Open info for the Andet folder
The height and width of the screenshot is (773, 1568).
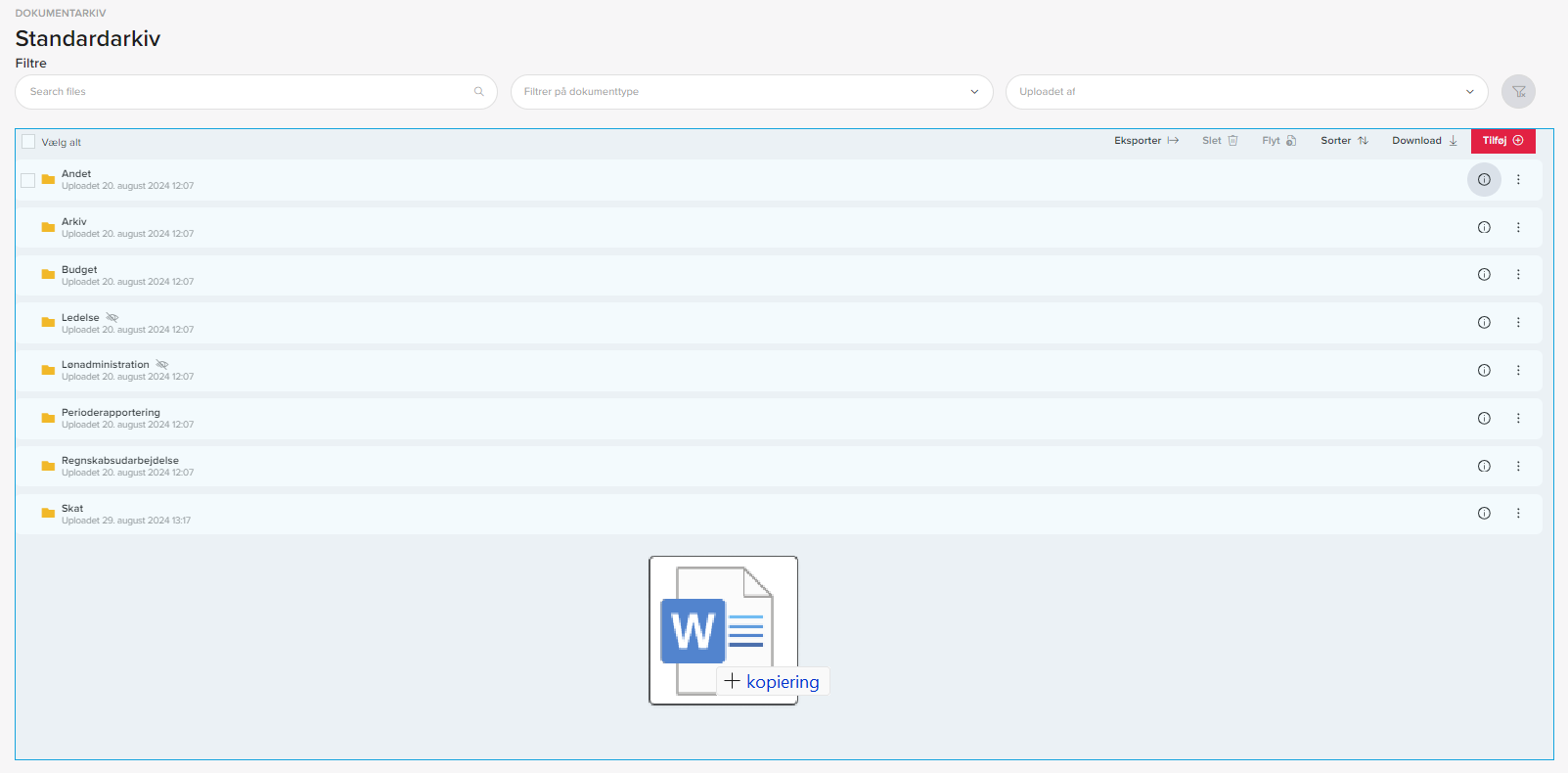tap(1484, 179)
